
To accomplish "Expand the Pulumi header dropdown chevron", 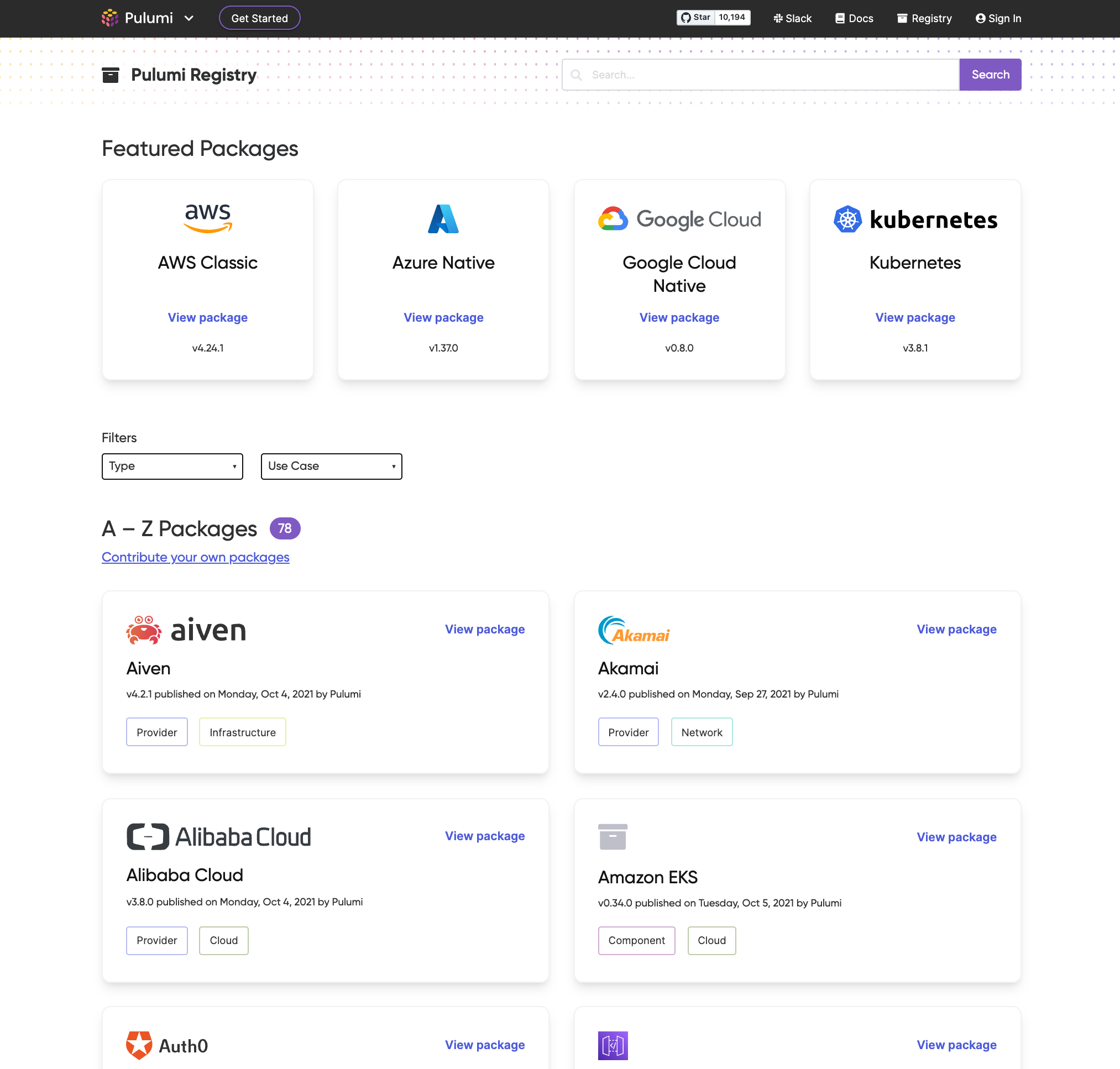I will click(189, 18).
